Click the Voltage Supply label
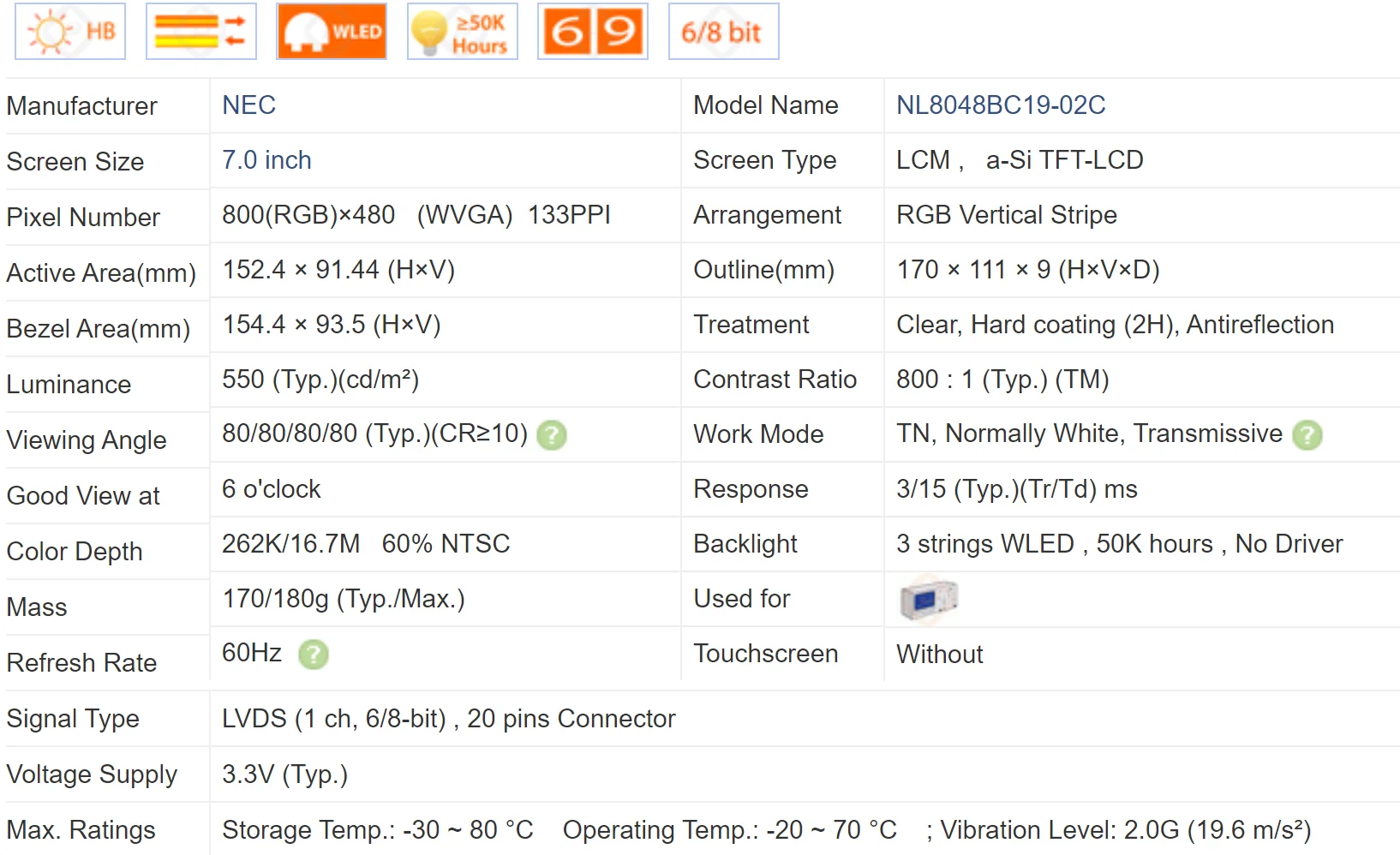 click(92, 774)
